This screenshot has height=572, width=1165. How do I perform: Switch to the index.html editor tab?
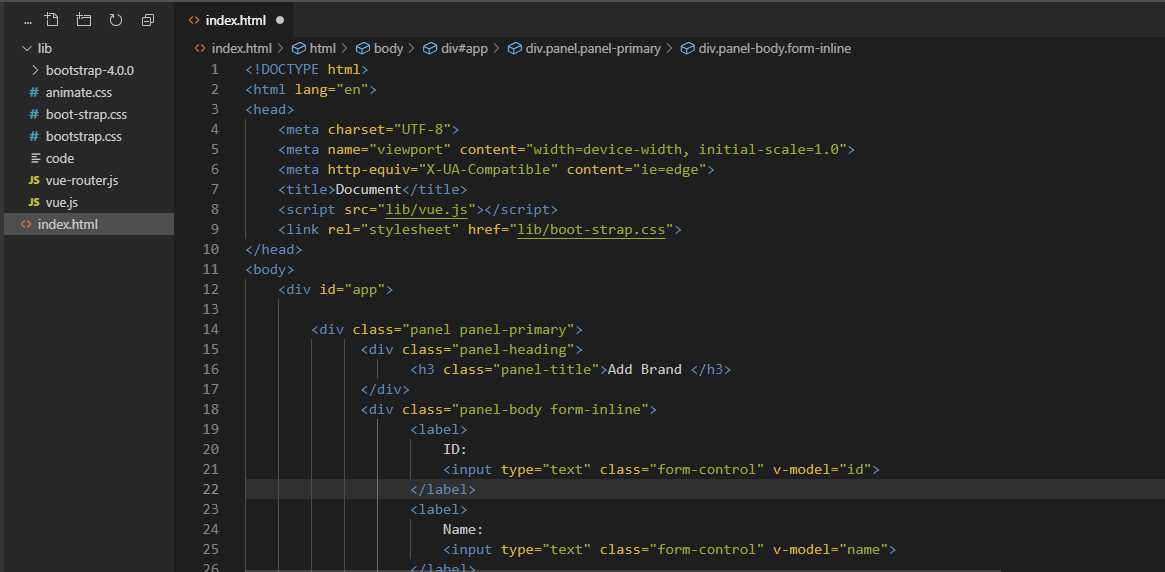(x=236, y=21)
